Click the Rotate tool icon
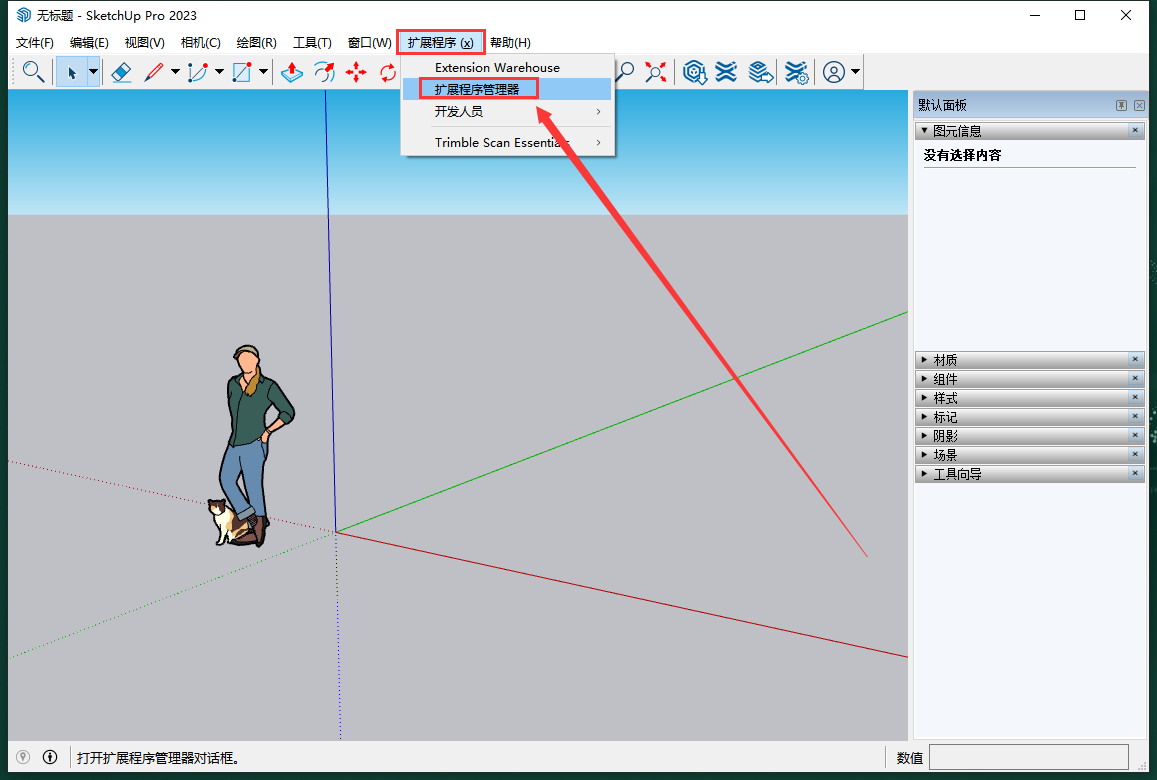Image resolution: width=1157 pixels, height=780 pixels. pos(388,72)
